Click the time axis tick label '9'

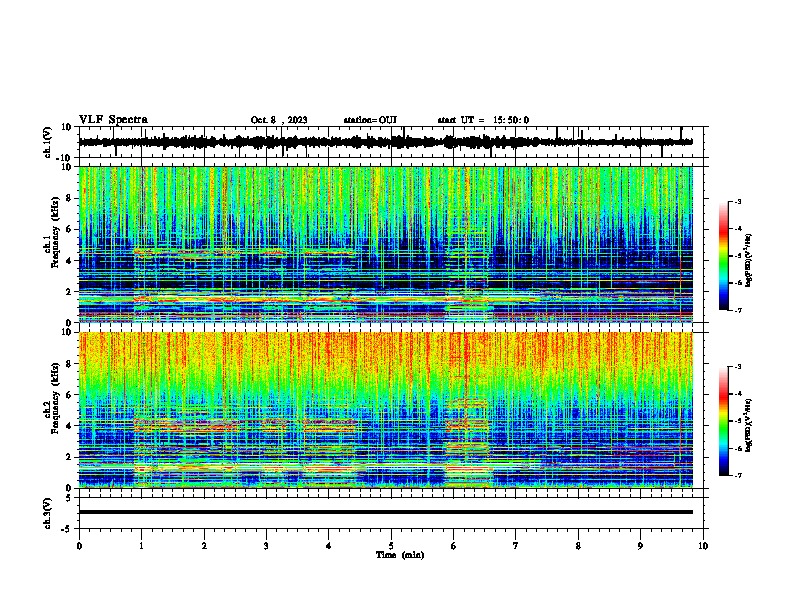[640, 546]
